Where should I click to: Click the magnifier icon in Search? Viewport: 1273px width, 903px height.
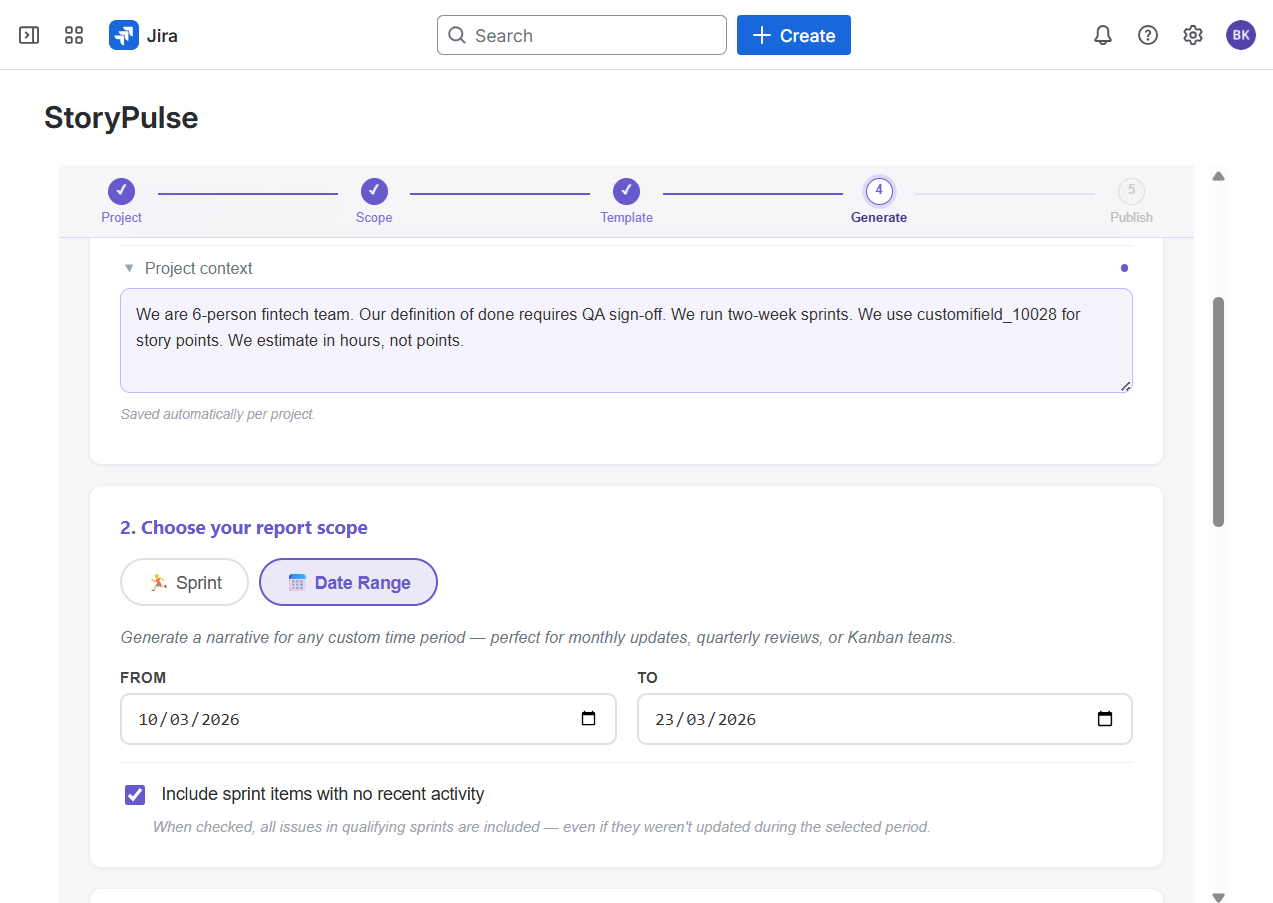tap(457, 35)
